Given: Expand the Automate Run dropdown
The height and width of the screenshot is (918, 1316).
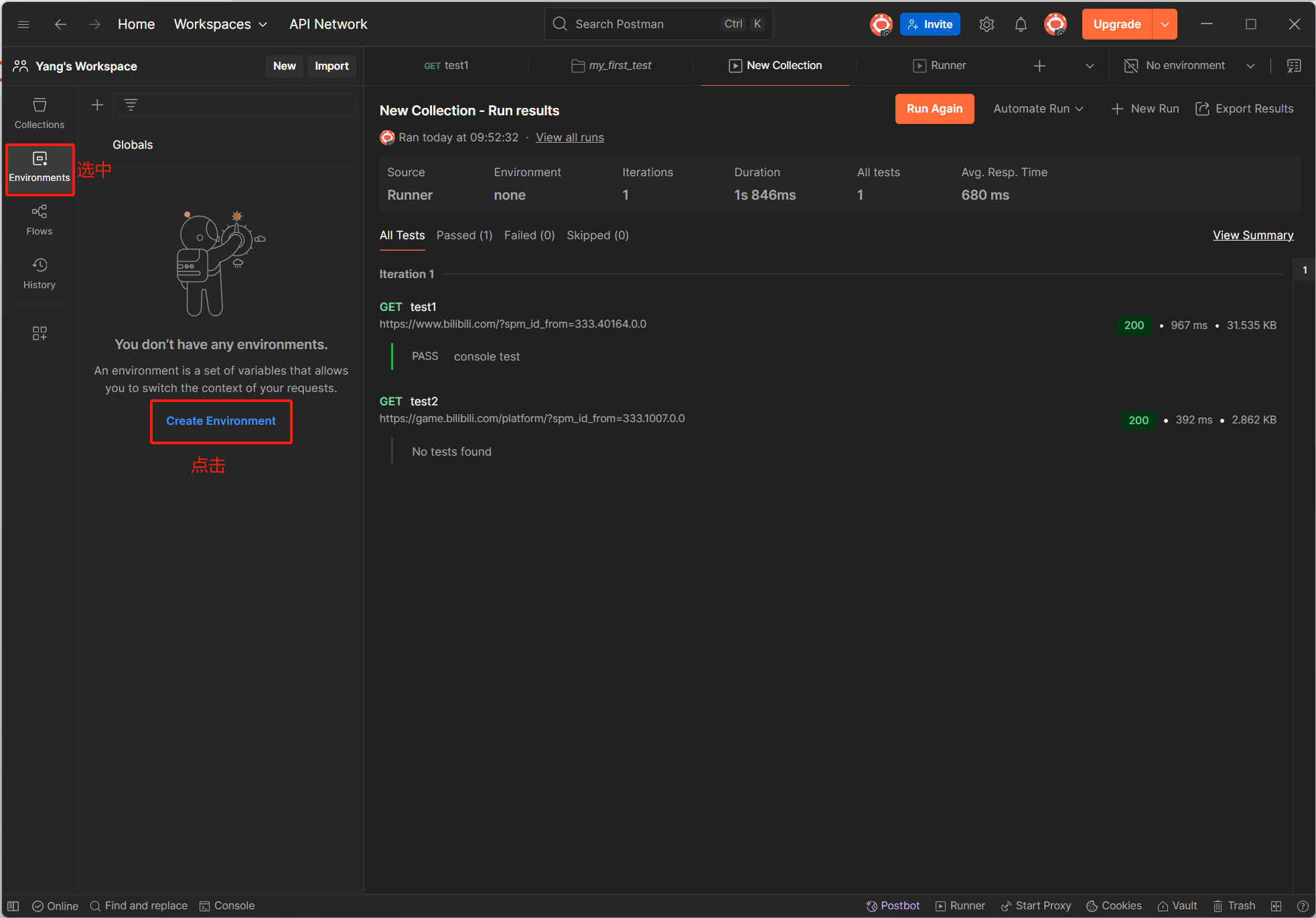Looking at the screenshot, I should [1038, 109].
